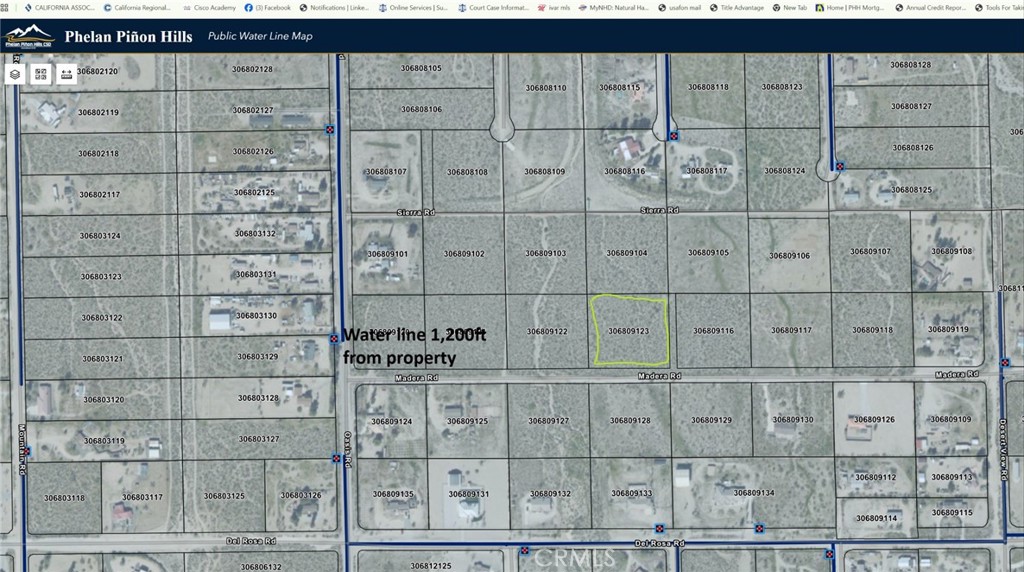1024x572 pixels.
Task: Select the valve marker above parcel 306812125
Action: coord(524,551)
